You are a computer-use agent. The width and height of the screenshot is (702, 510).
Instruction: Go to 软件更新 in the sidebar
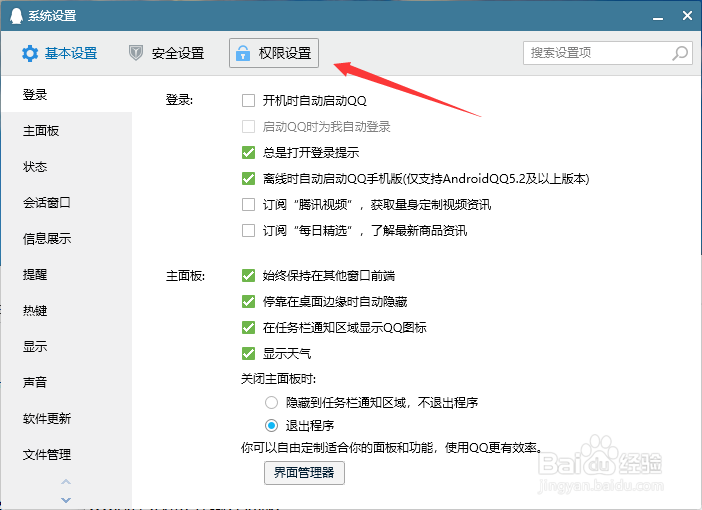(x=67, y=418)
